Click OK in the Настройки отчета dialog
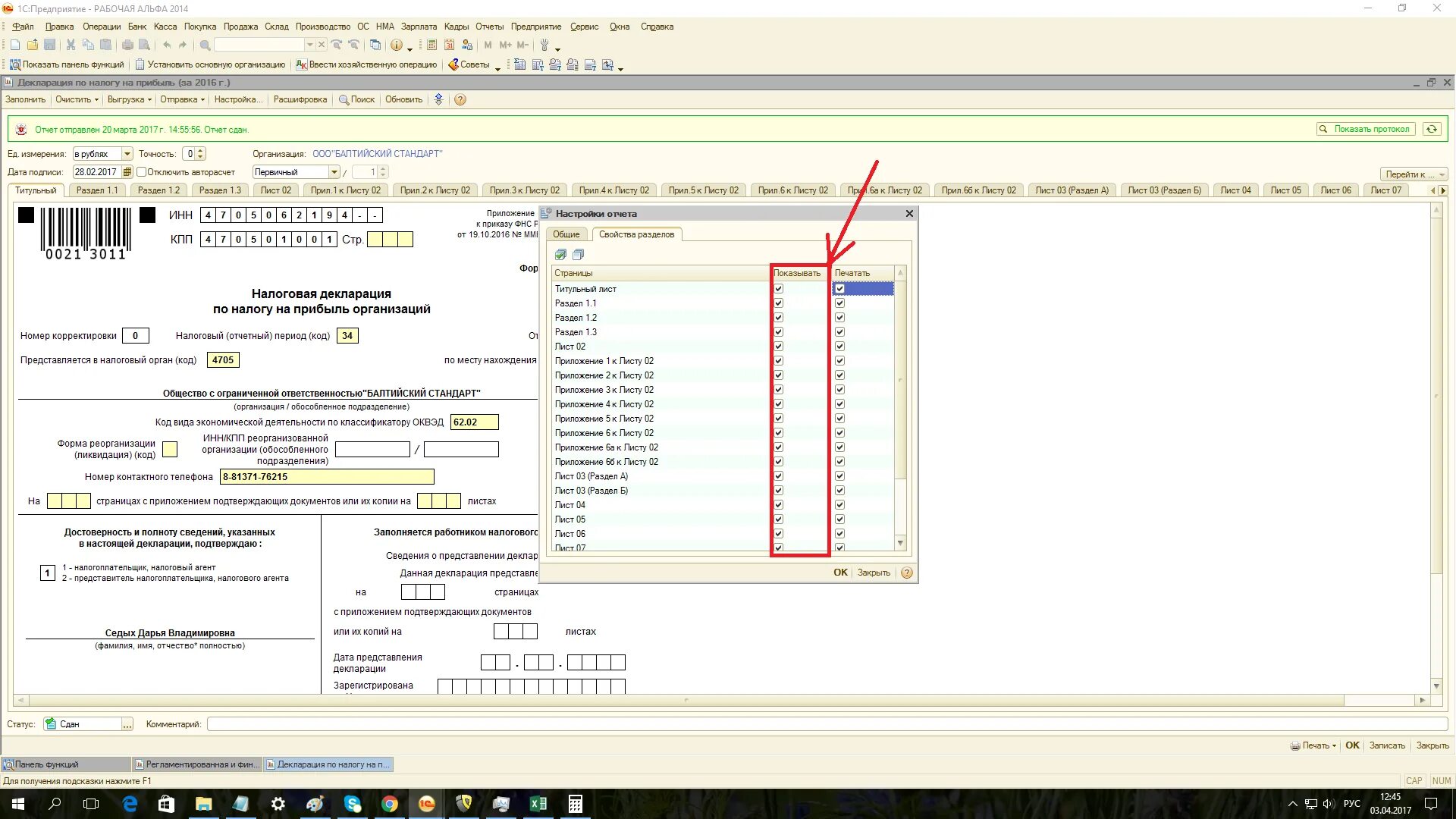The width and height of the screenshot is (1456, 819). tap(840, 573)
